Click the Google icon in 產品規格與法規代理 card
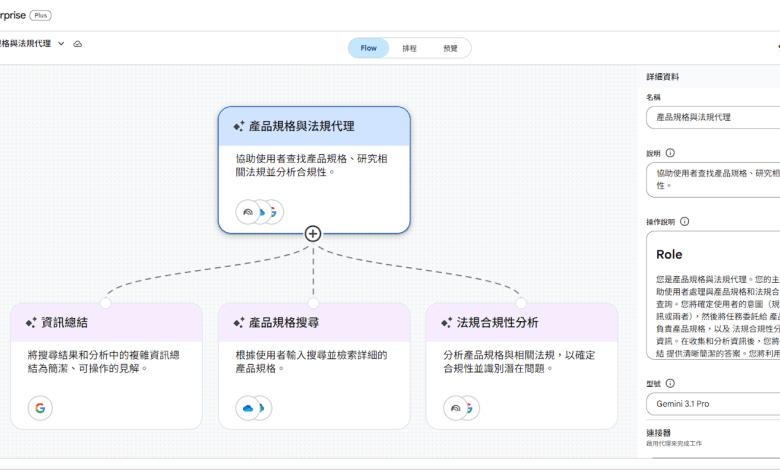This screenshot has height=470, width=780. (272, 212)
